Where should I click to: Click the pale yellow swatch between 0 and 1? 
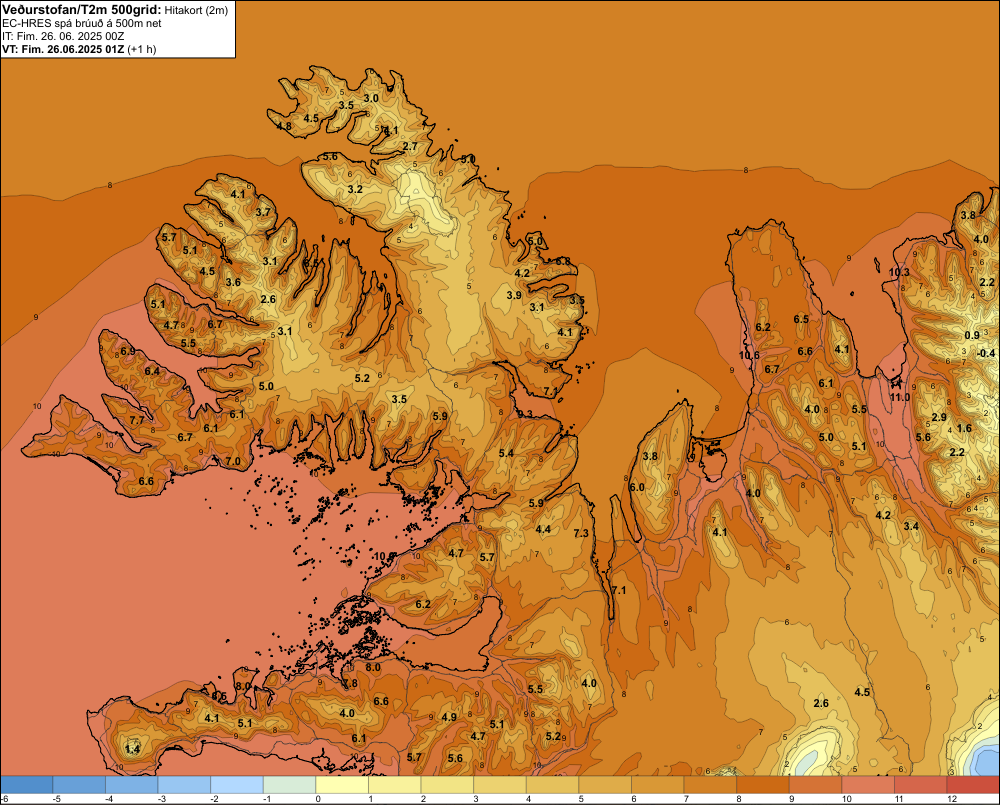click(342, 785)
